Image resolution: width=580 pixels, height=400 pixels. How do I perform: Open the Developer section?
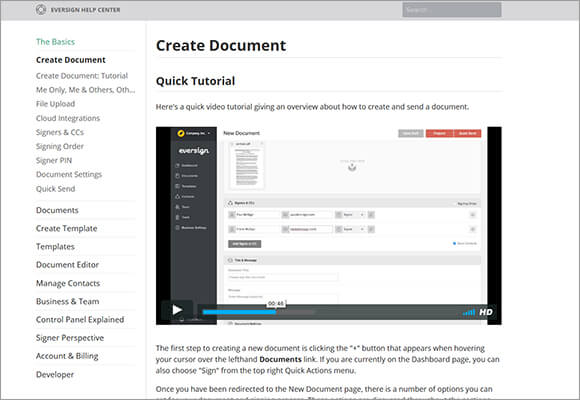(x=55, y=374)
